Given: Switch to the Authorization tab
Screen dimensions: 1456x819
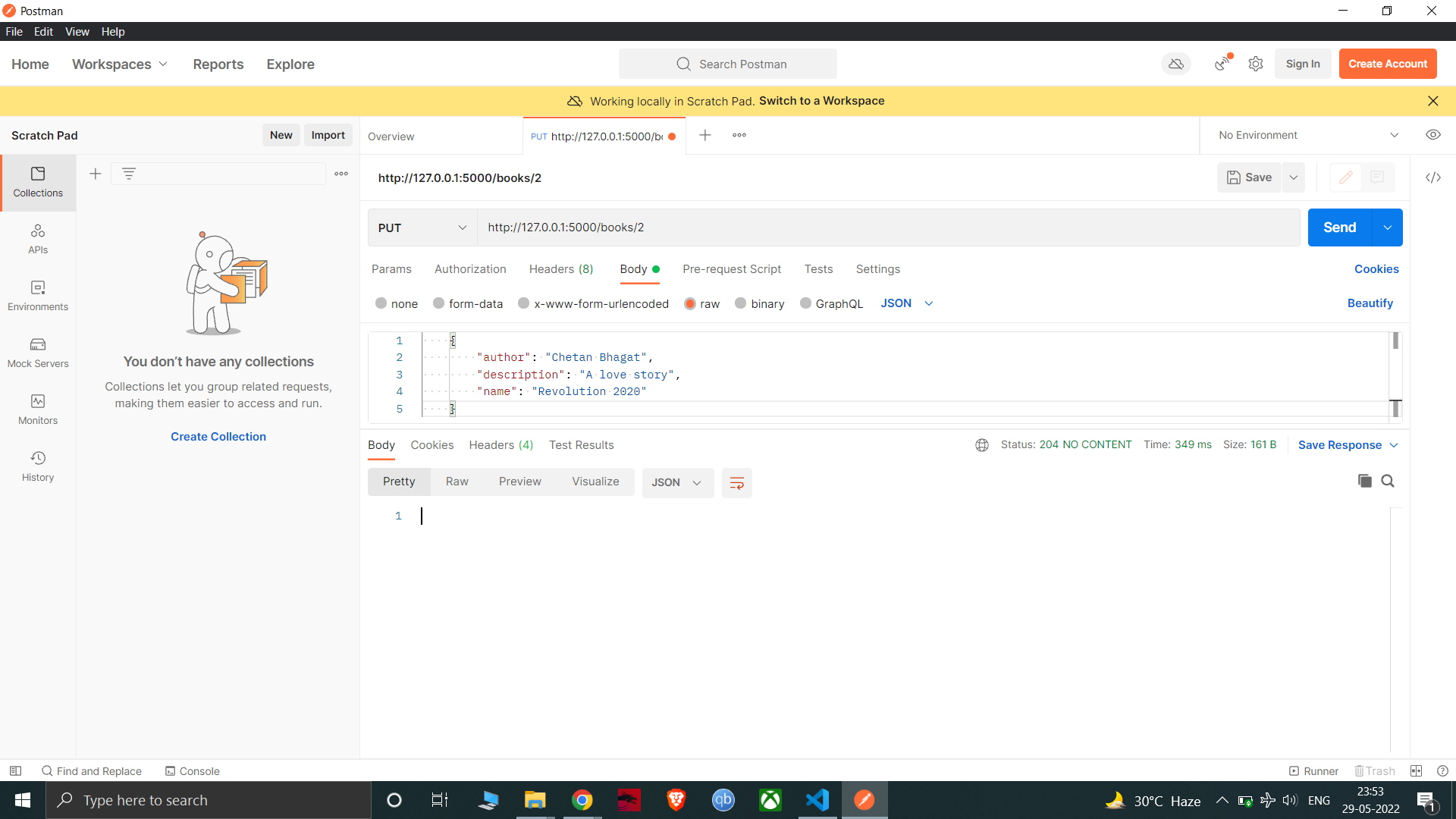Looking at the screenshot, I should (470, 269).
